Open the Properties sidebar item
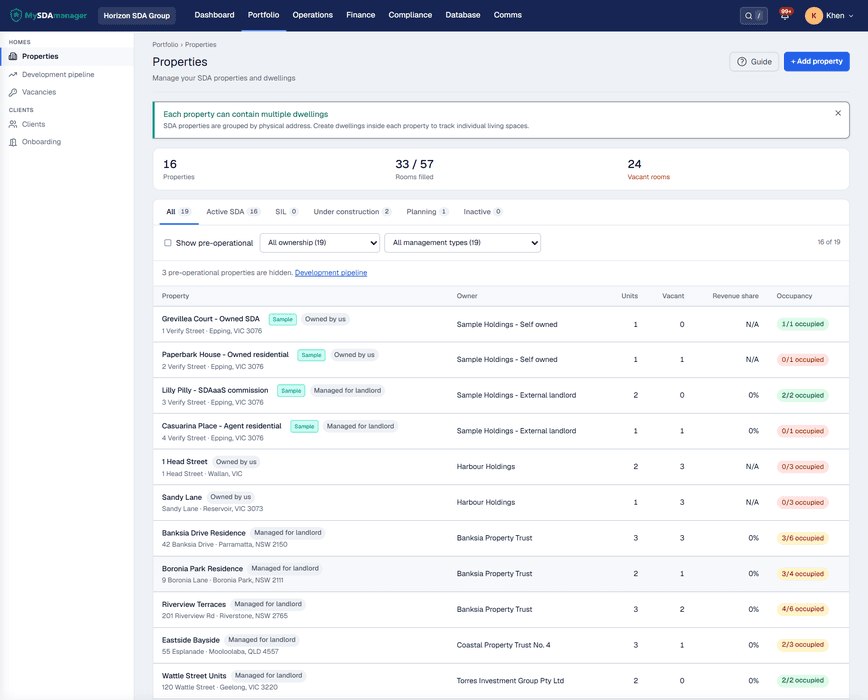Viewport: 868px width, 700px height. 66,56
